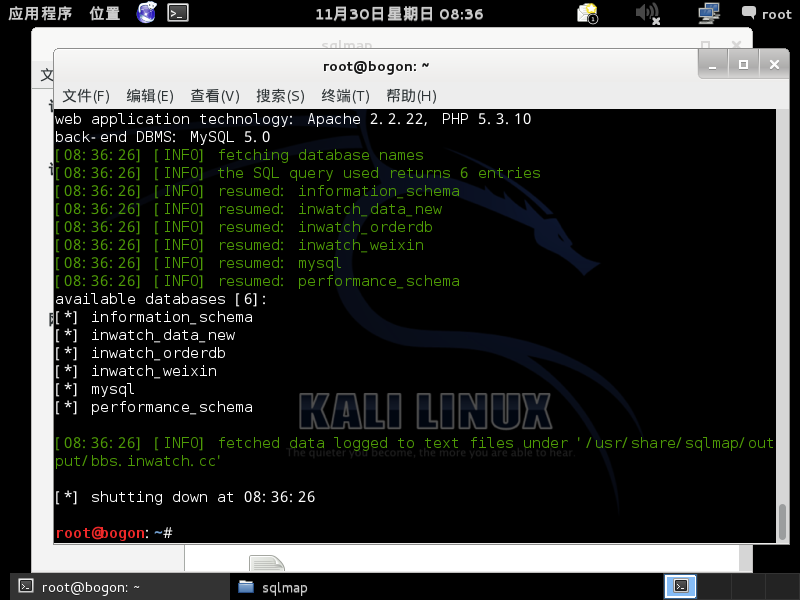Click 'resumed: performance_schema' log line
Screen dimensions: 800x600
[258, 281]
